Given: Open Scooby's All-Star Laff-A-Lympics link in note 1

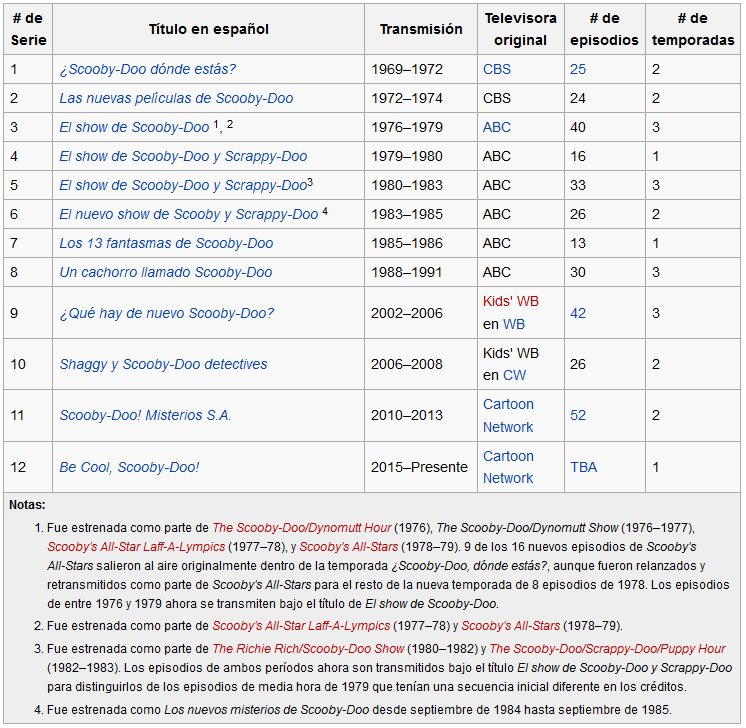Looking at the screenshot, I should 136,547.
